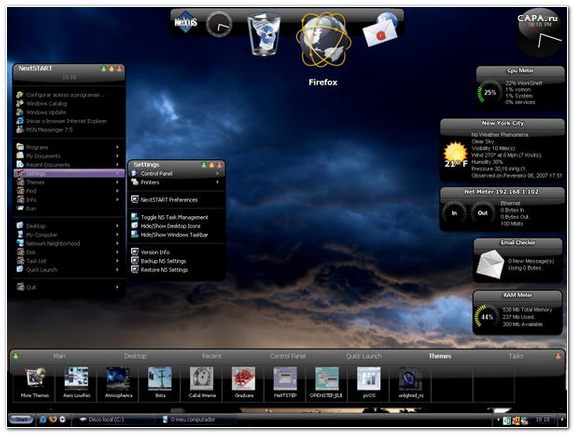Open the email envelope icon in the dock
Image resolution: width=574 pixels, height=434 pixels.
pyautogui.click(x=381, y=30)
